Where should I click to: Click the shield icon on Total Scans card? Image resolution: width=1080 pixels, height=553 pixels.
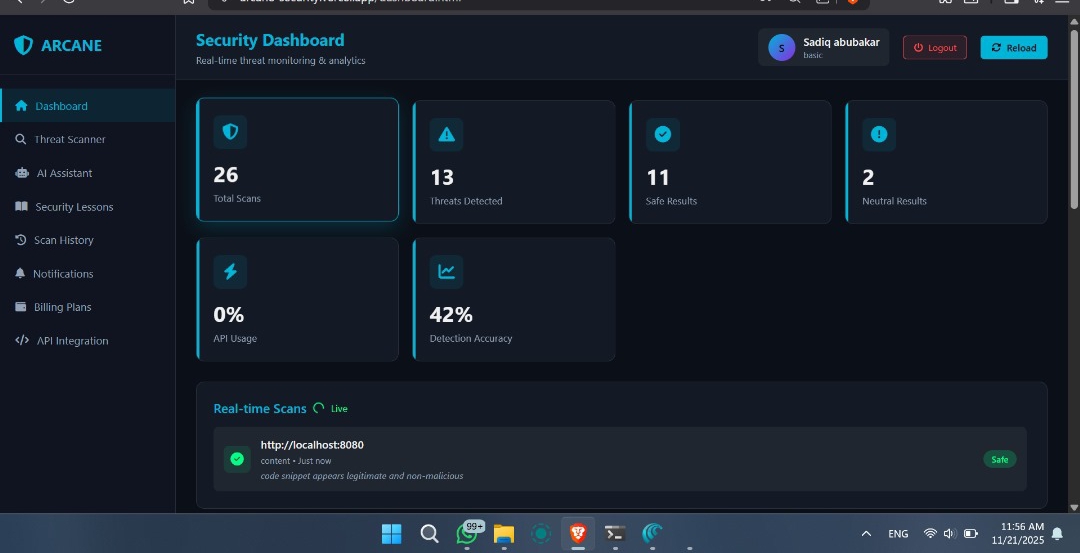point(230,132)
